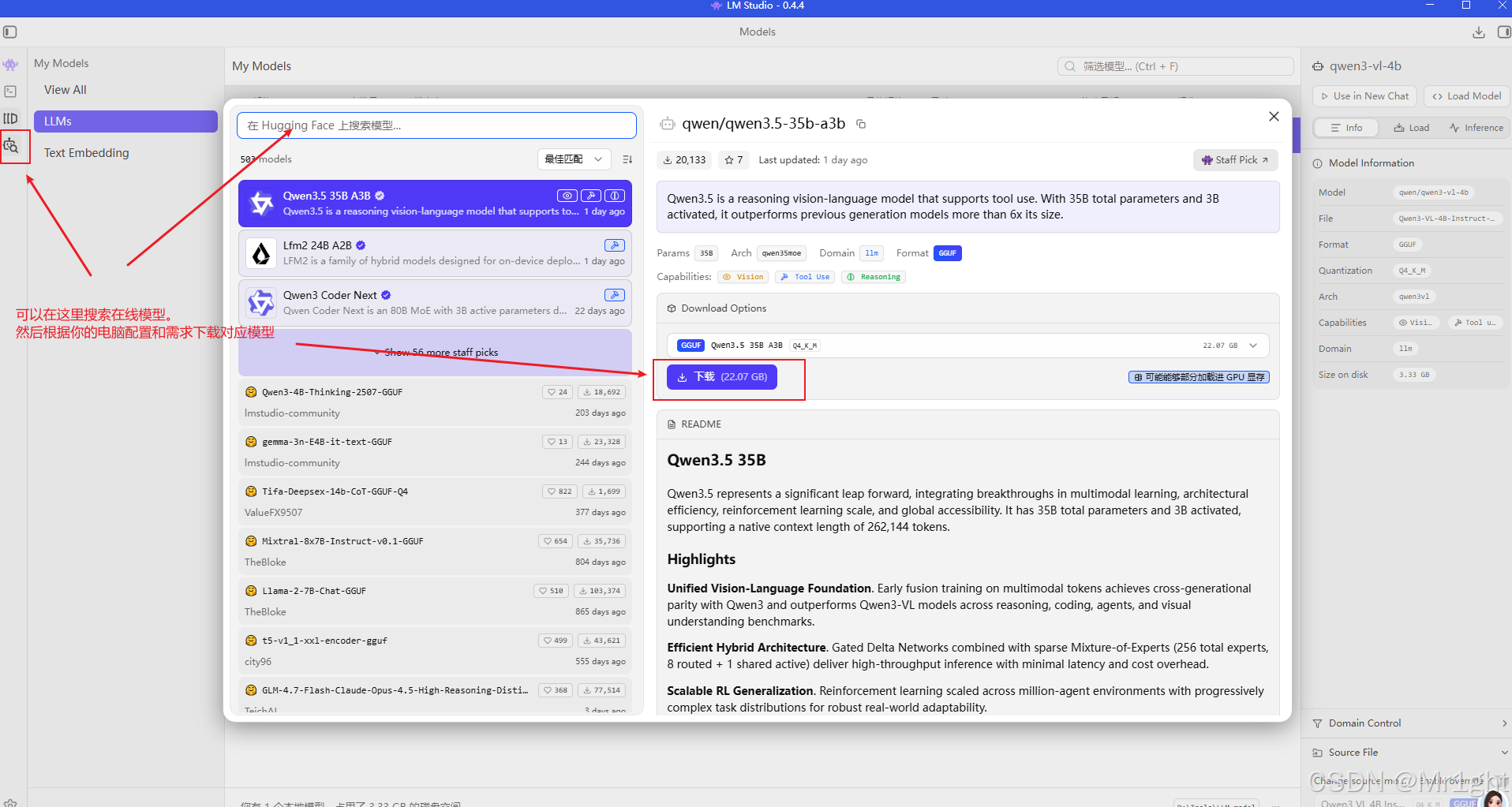Close the model search dialog
The height and width of the screenshot is (807, 1512).
tap(1274, 117)
